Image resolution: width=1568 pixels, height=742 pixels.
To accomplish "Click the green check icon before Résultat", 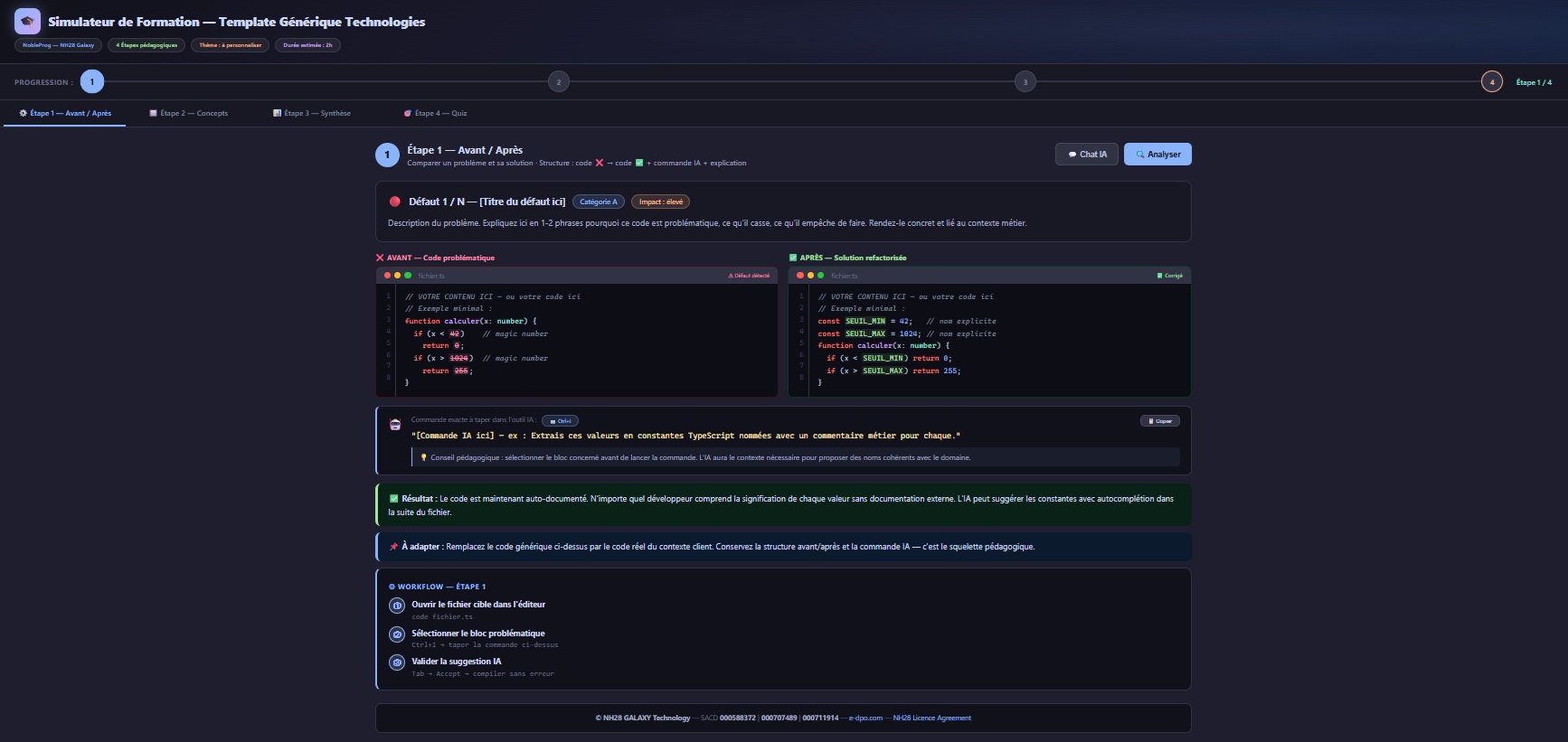I will click(x=393, y=499).
